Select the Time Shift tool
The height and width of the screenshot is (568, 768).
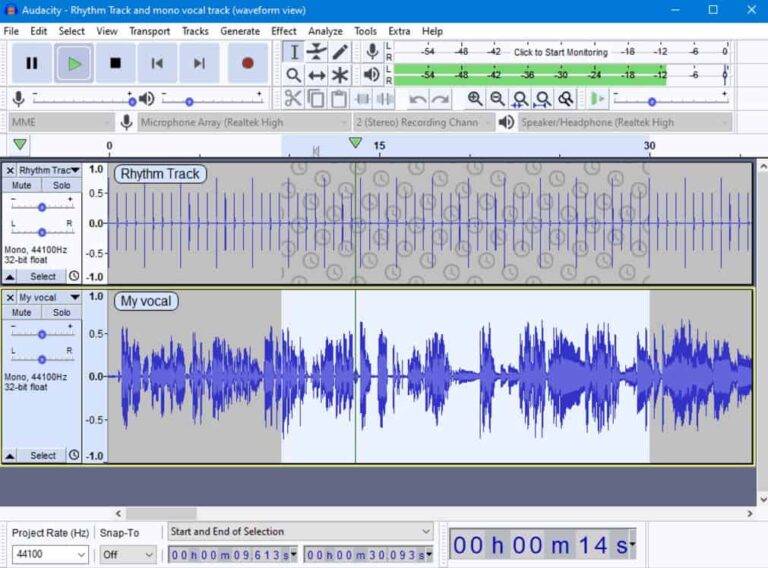point(317,75)
